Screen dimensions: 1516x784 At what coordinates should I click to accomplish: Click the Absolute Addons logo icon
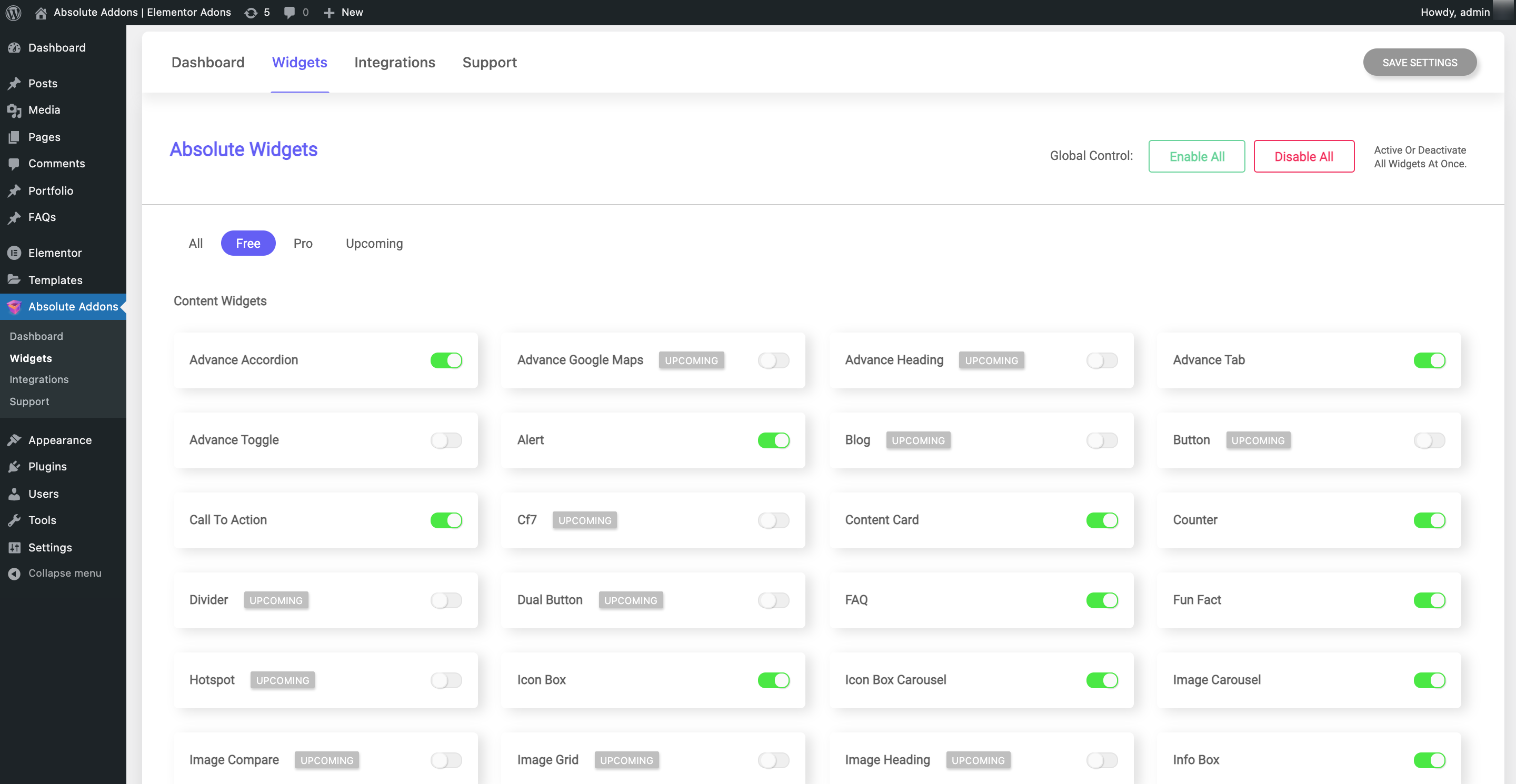coord(14,306)
